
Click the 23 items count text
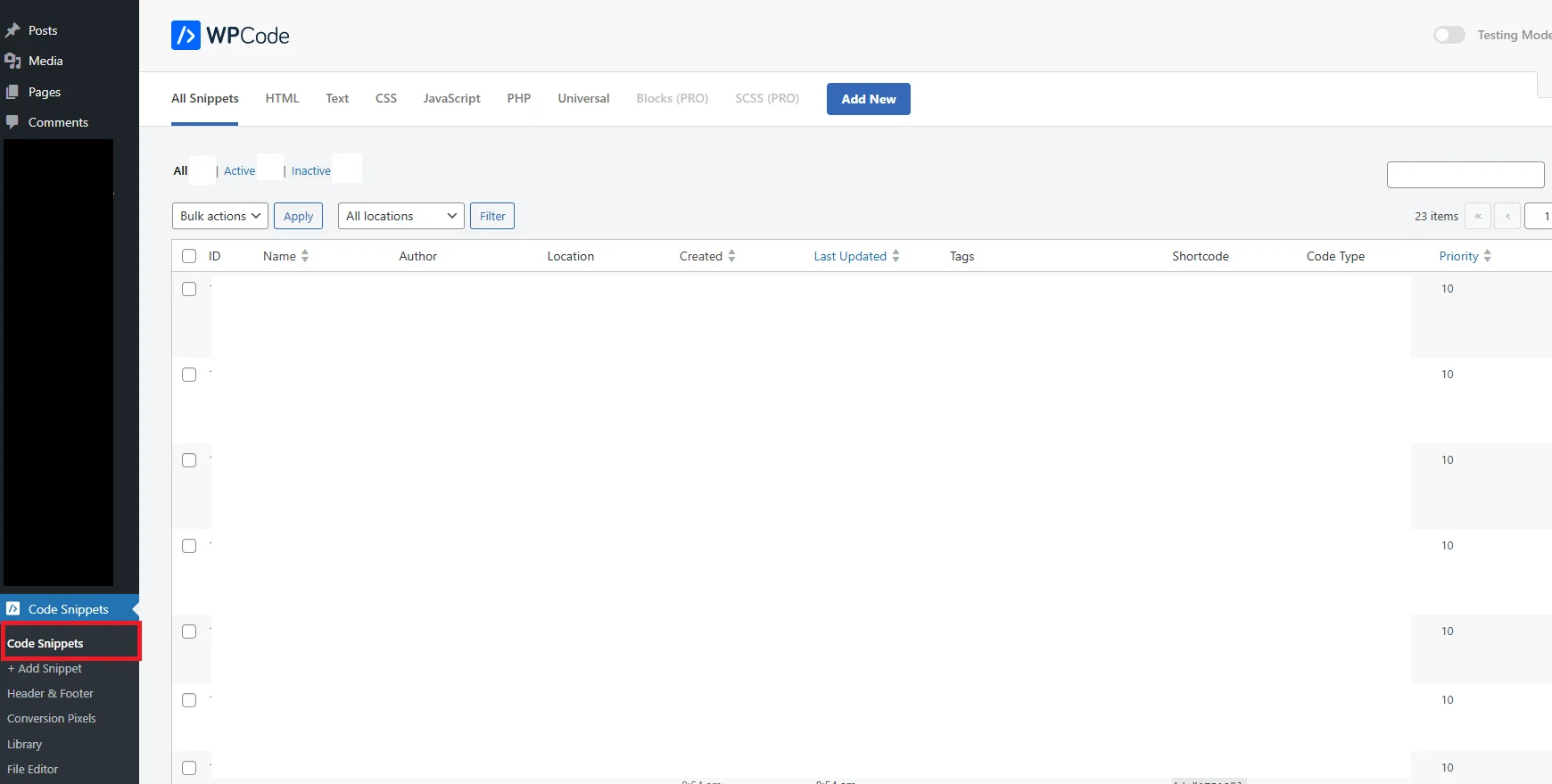1436,216
